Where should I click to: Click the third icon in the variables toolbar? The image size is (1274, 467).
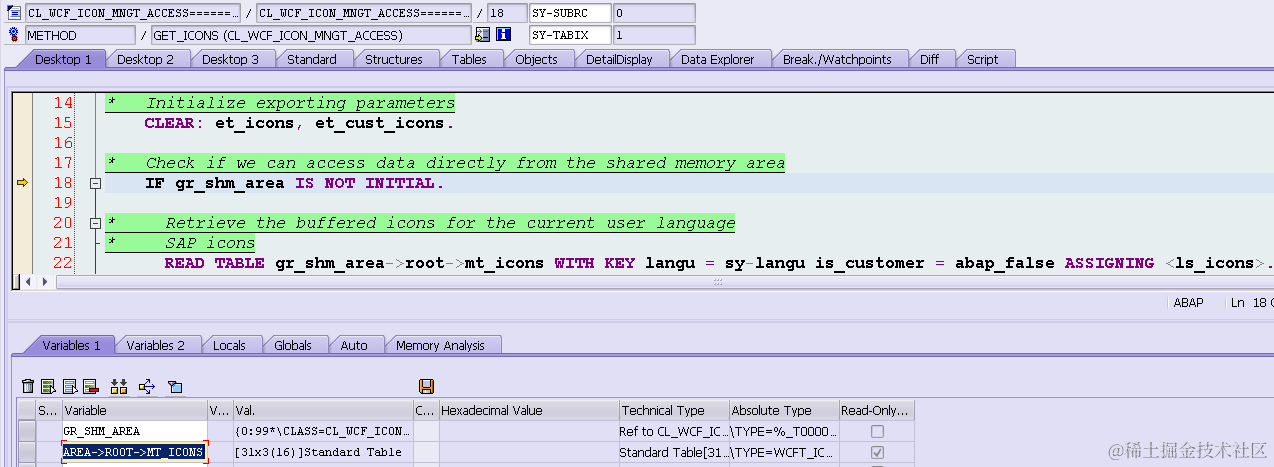pos(70,386)
